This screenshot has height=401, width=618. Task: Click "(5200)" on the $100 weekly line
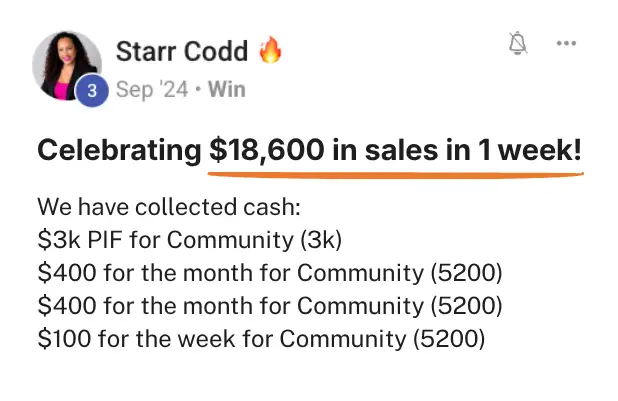(449, 338)
